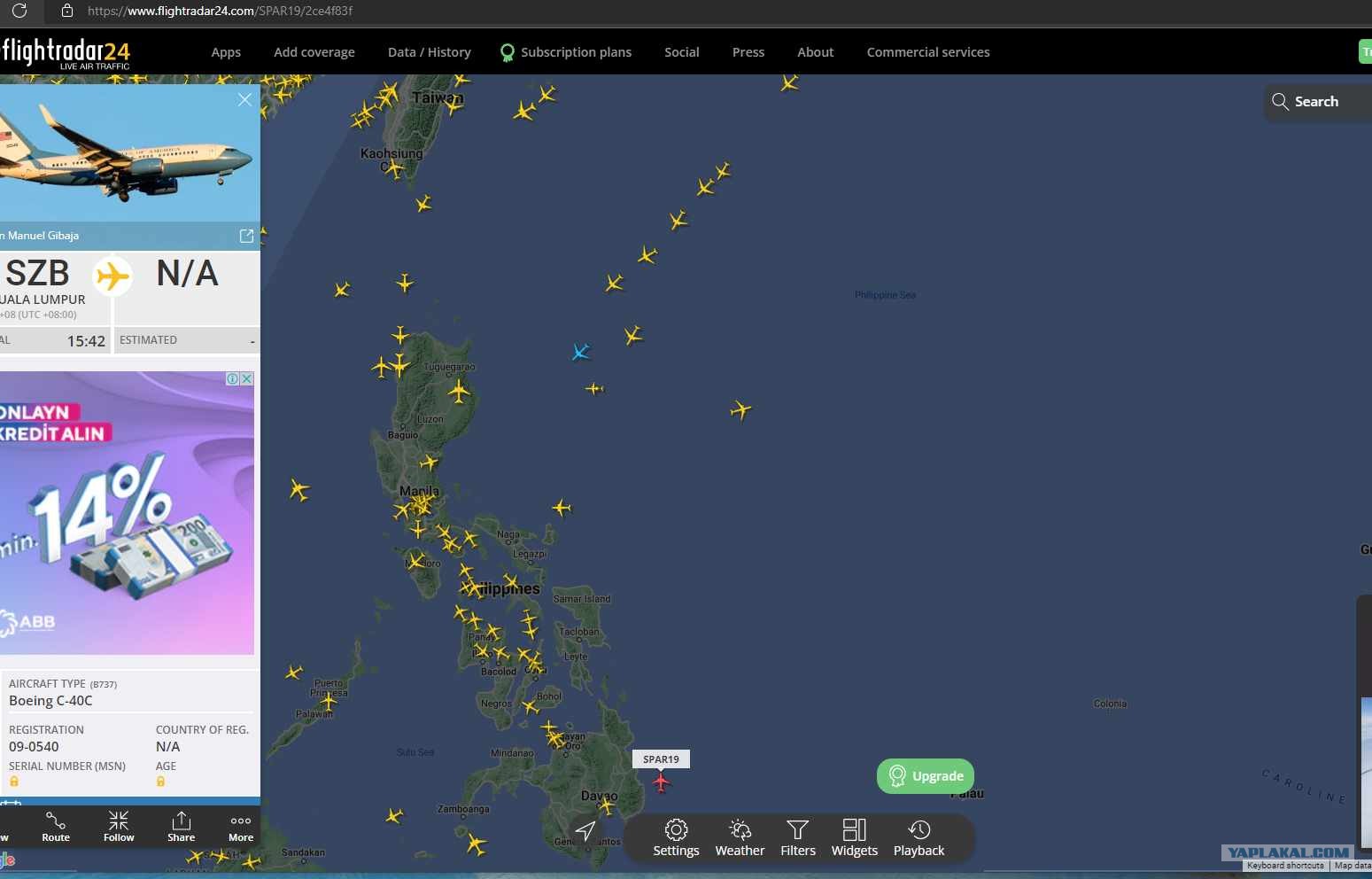
Task: Open the Data / History menu
Action: tap(430, 52)
